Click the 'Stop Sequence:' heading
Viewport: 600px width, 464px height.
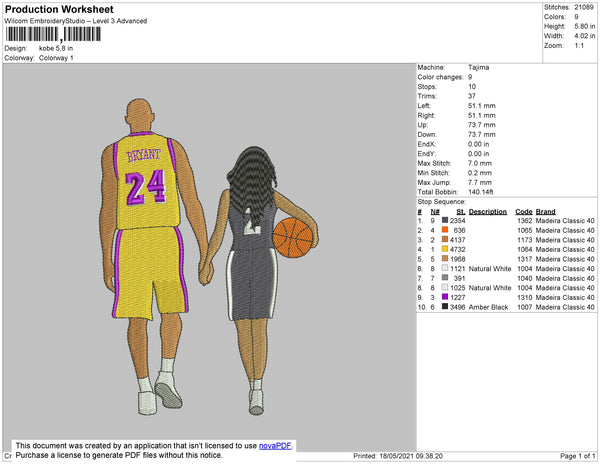coord(442,202)
